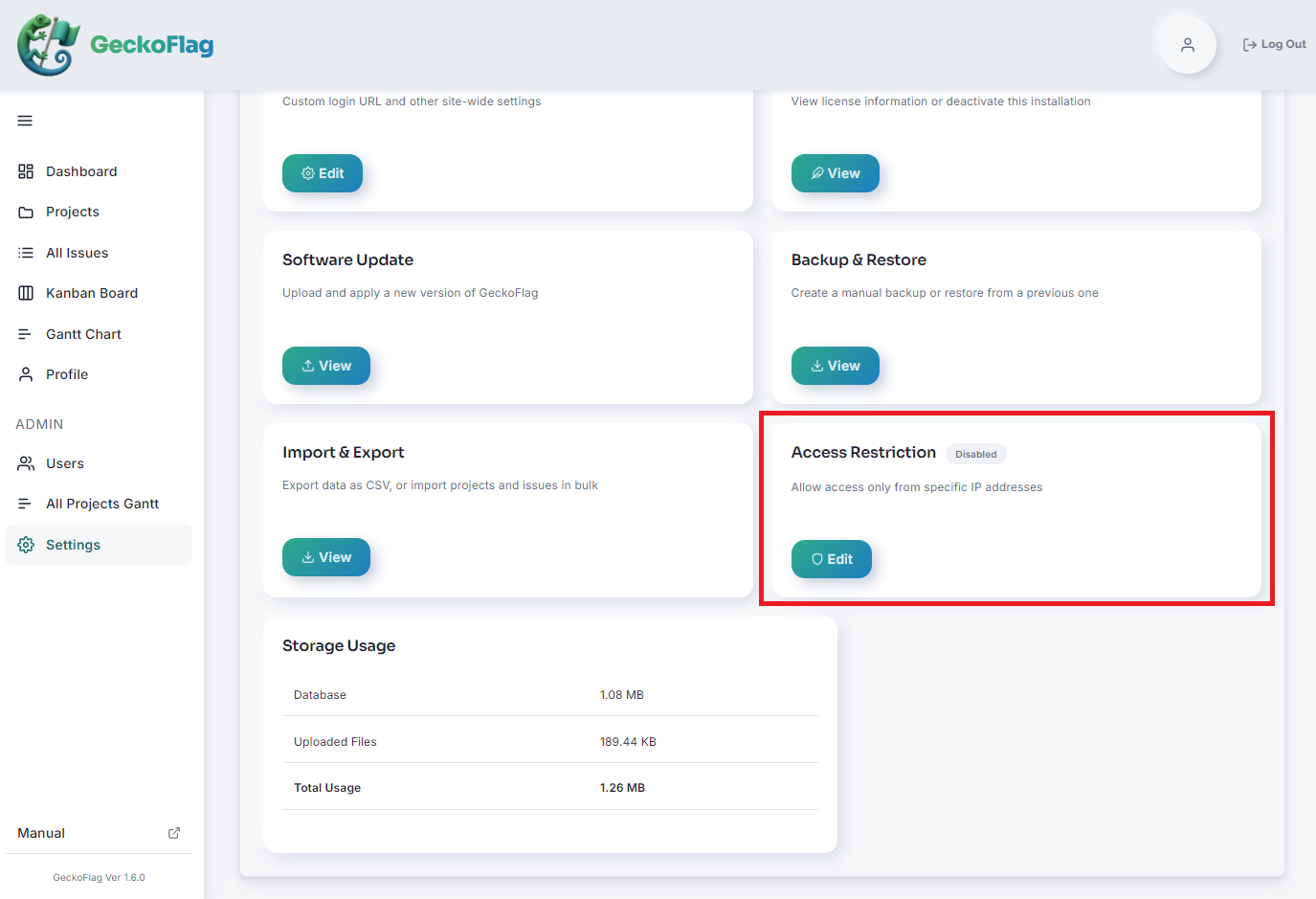Screen dimensions: 1316x899
Task: Click Edit under Access Restriction
Action: 831,559
